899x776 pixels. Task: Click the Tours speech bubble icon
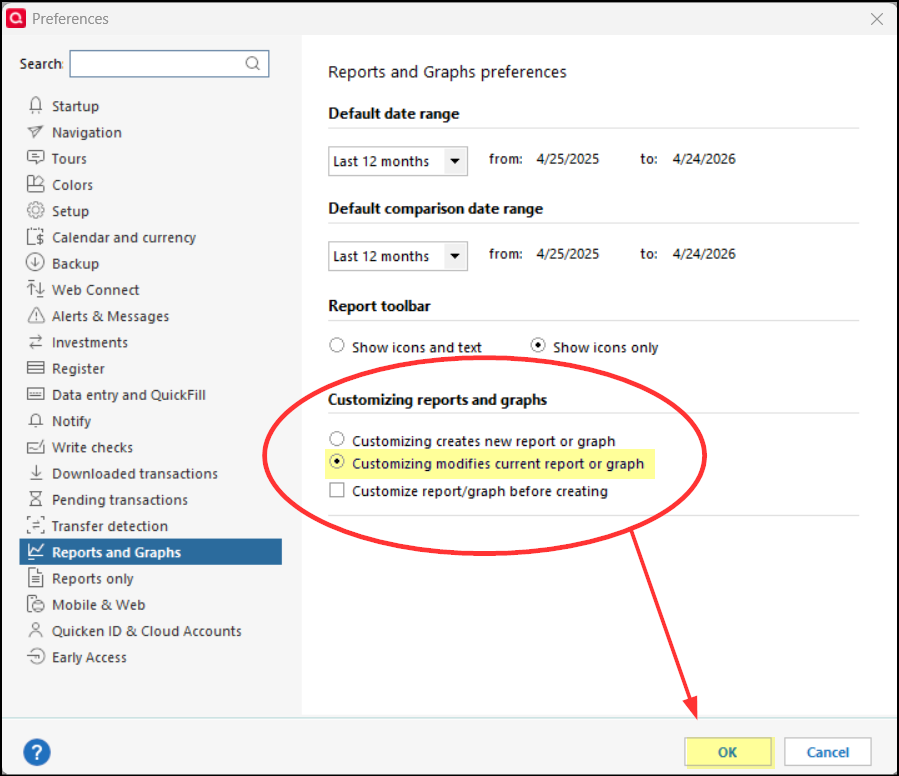36,158
